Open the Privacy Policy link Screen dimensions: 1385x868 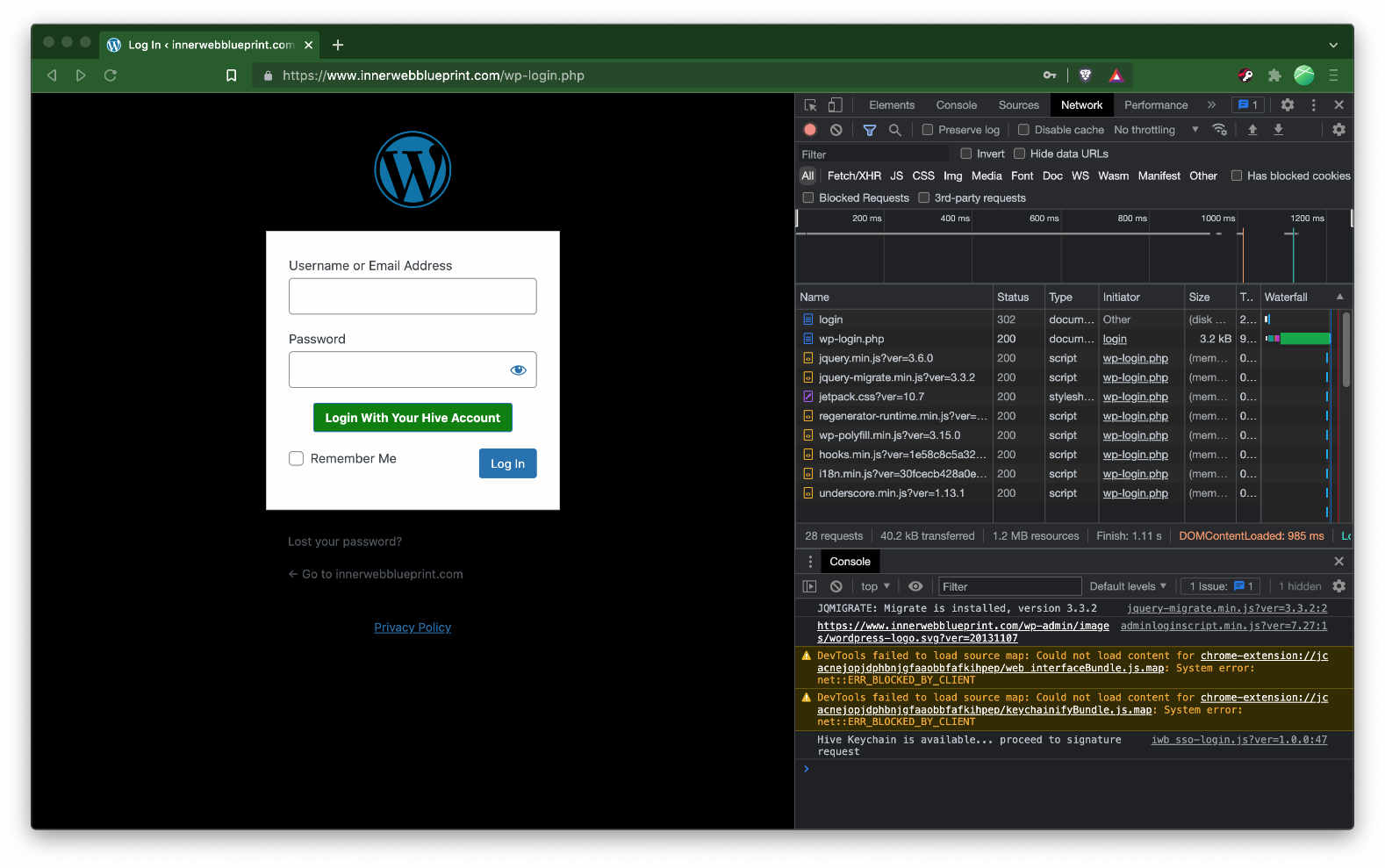413,628
